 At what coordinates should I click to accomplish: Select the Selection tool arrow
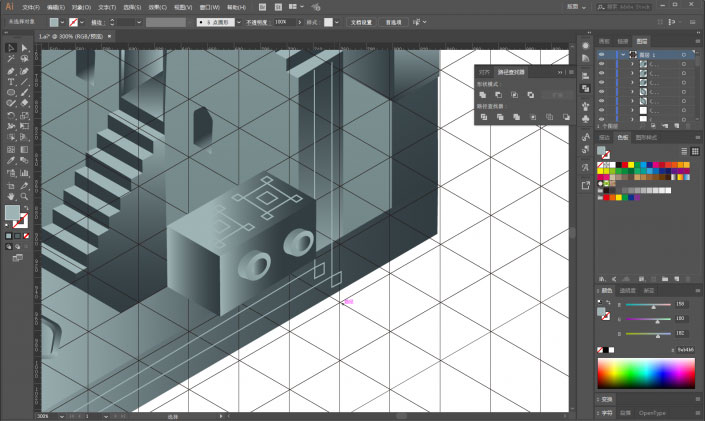tap(11, 48)
